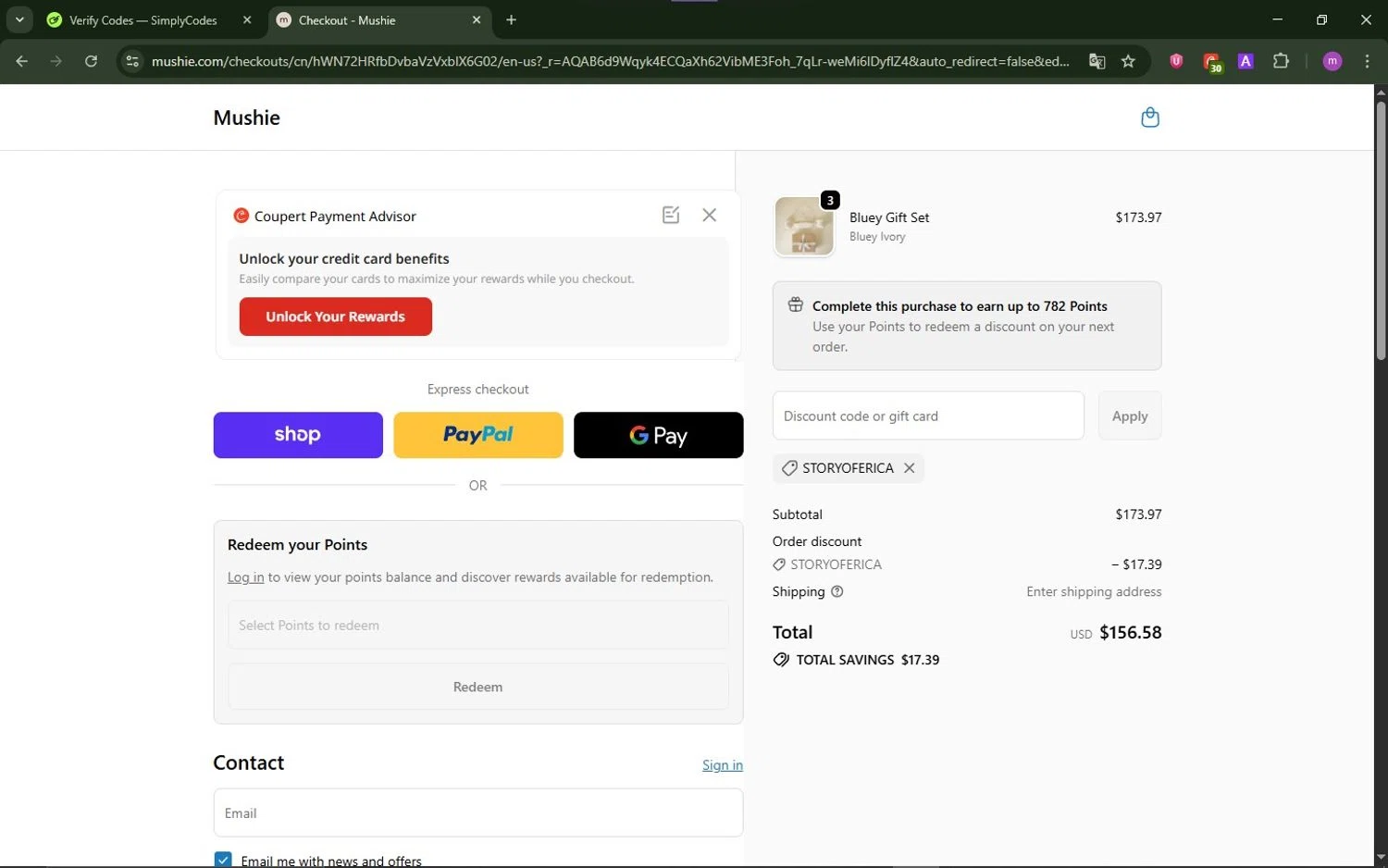
Task: Open Coupert feedback note icon
Action: click(x=671, y=215)
